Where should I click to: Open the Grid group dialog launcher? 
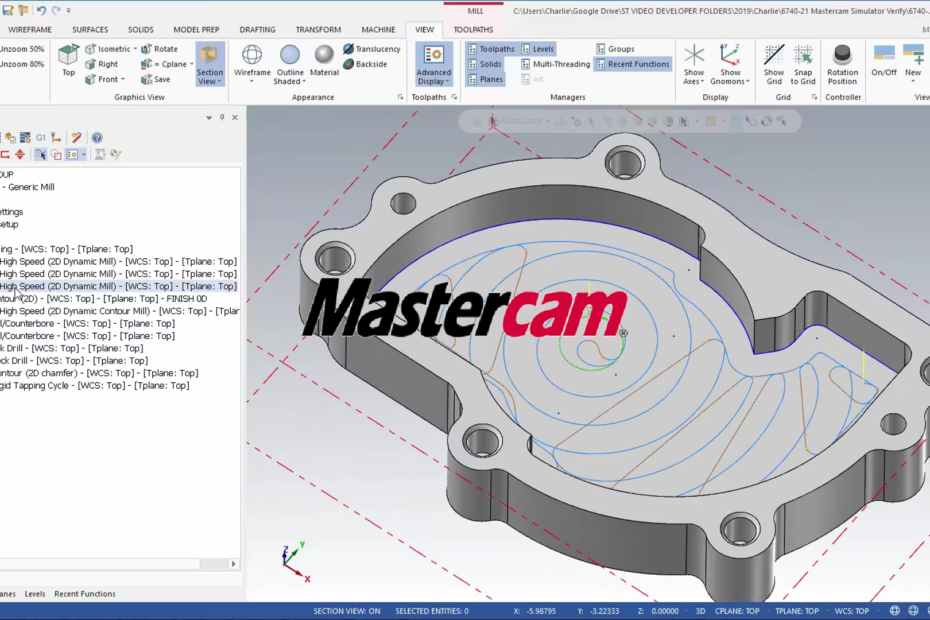tap(814, 97)
